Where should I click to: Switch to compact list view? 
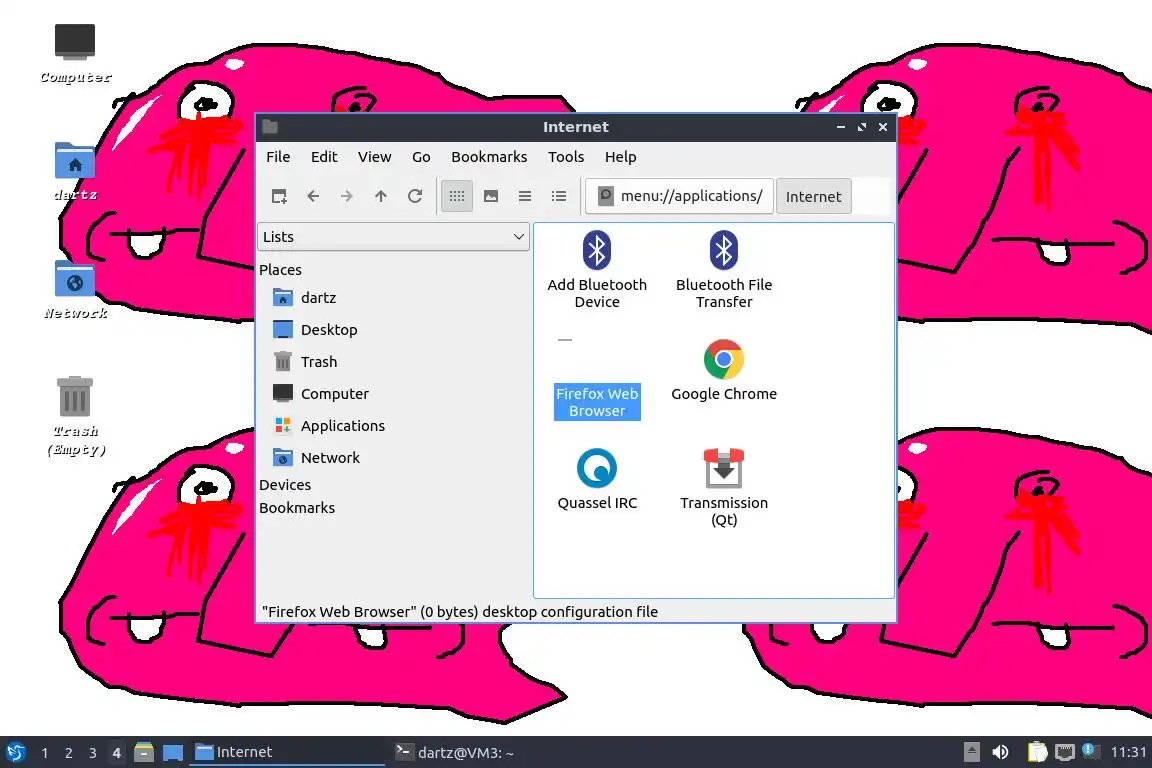[x=525, y=196]
